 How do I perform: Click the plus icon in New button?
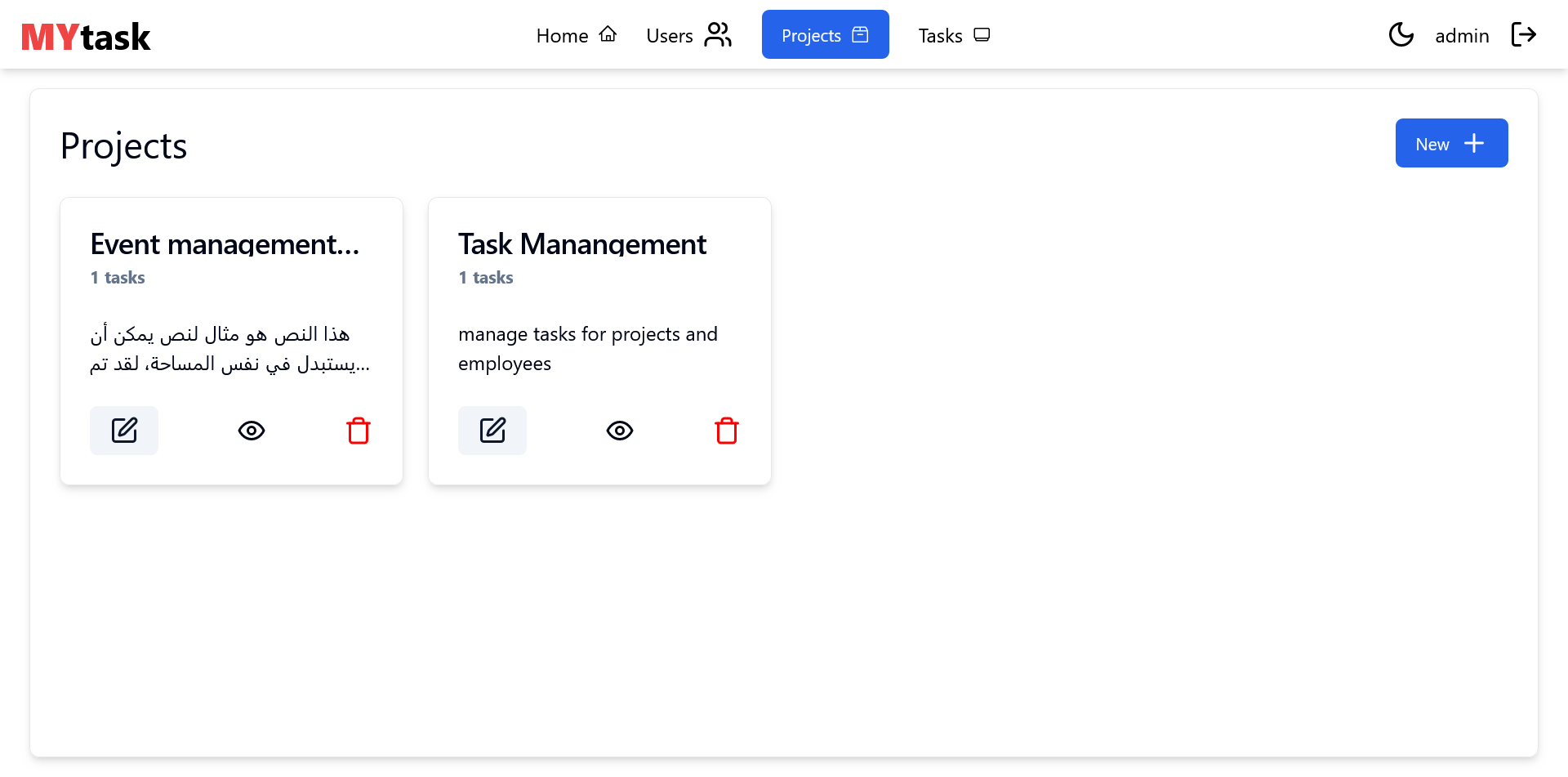point(1474,144)
